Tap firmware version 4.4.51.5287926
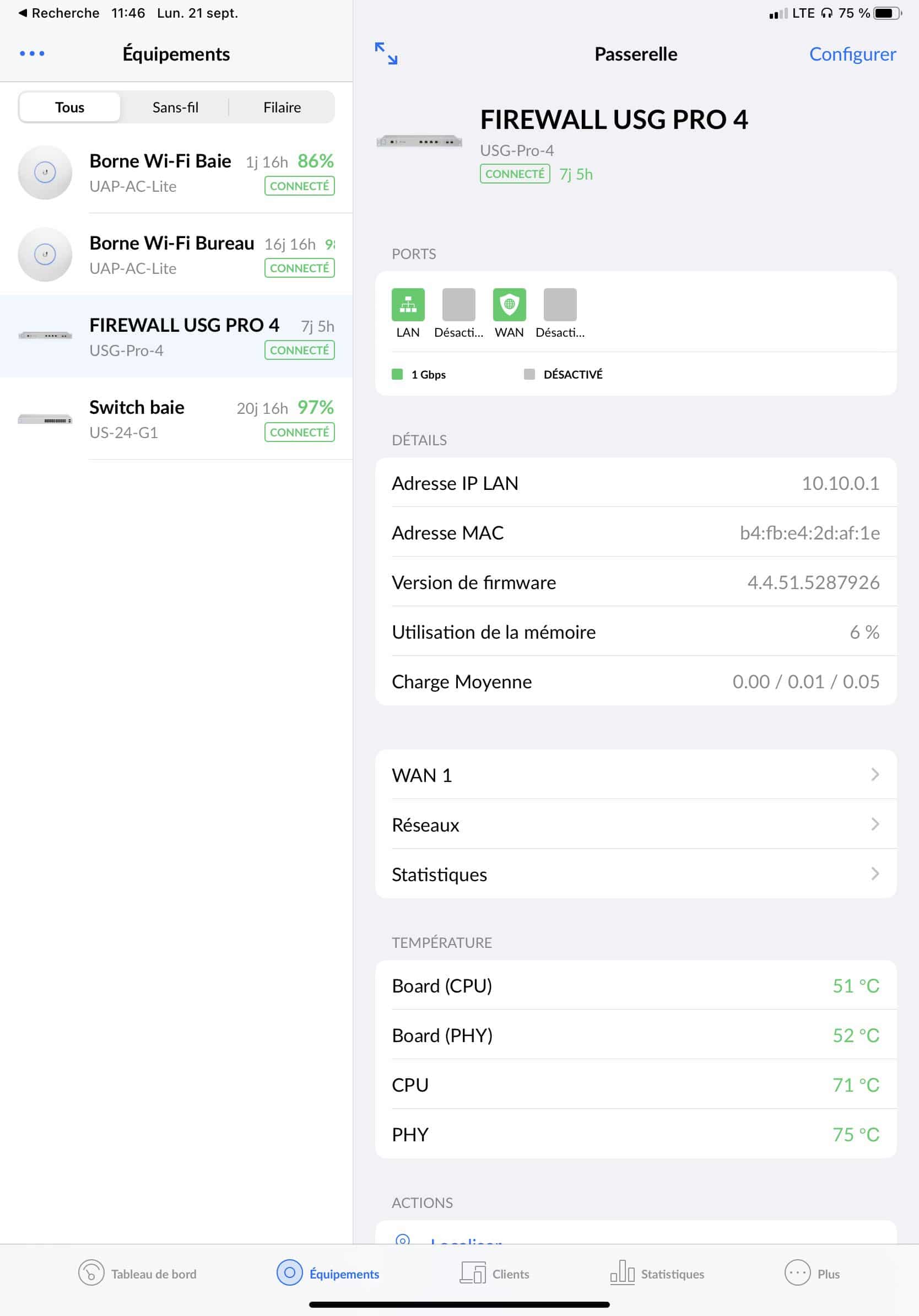This screenshot has height=1316, width=919. tap(813, 583)
